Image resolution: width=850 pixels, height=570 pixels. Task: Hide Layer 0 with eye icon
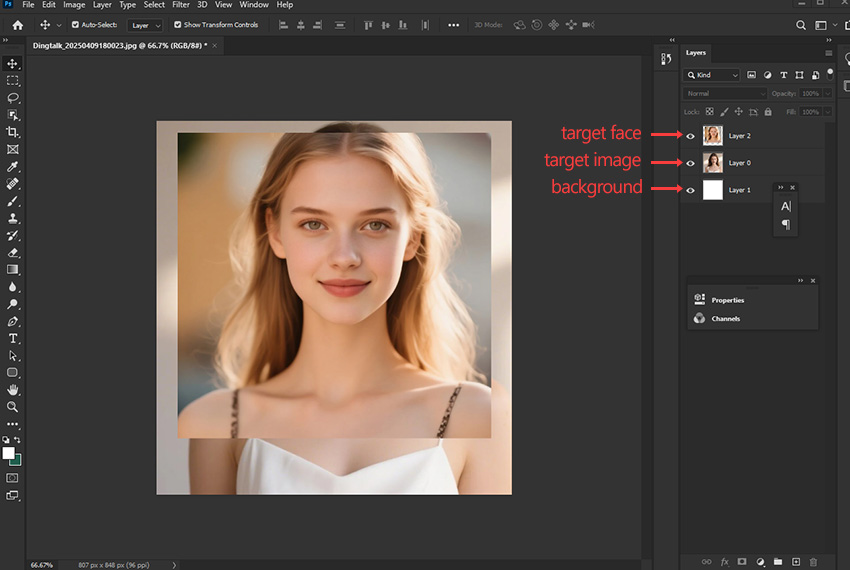[691, 163]
